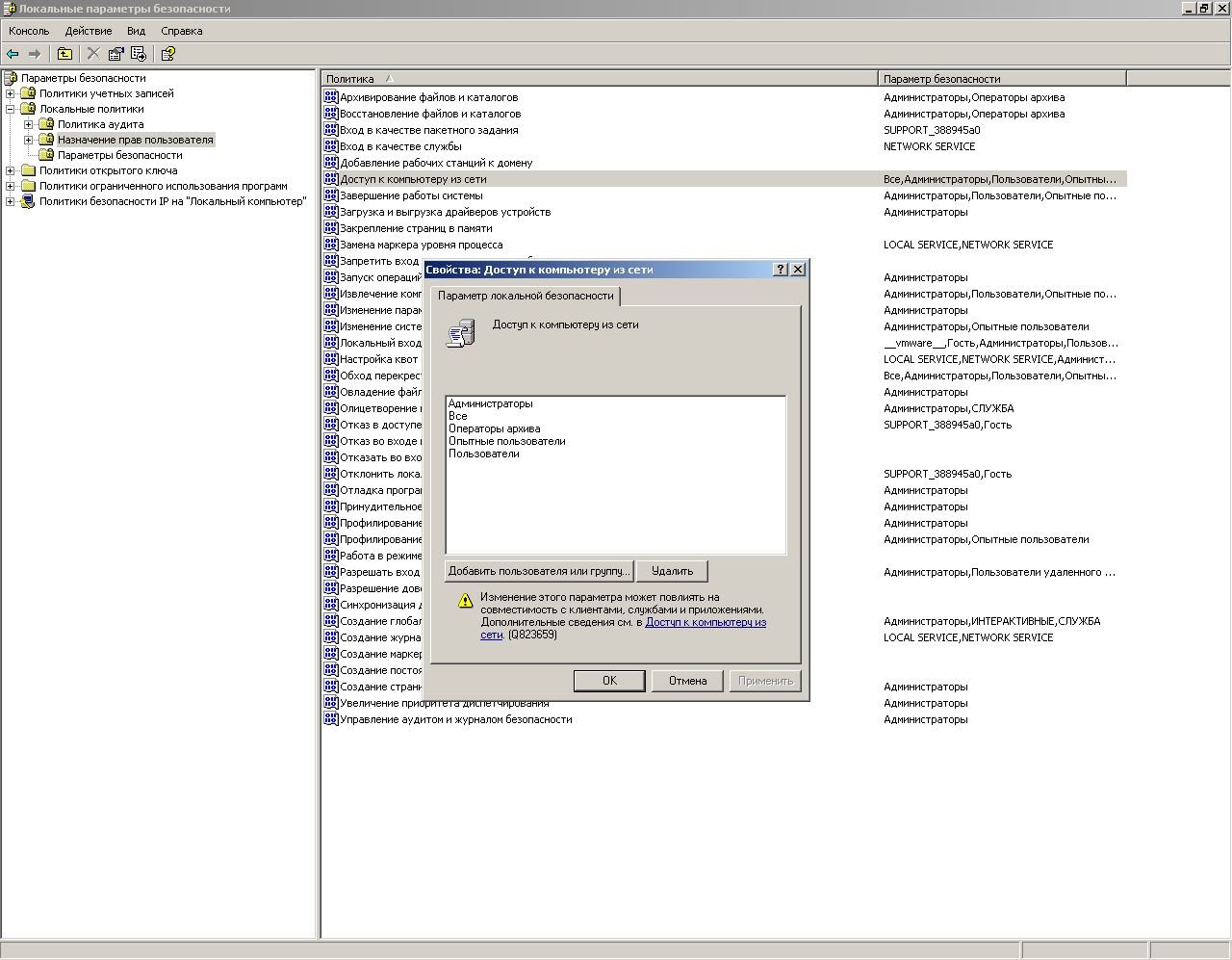Click the question mark button in dialog title bar
Viewport: 1232px width, 960px height.
point(781,270)
